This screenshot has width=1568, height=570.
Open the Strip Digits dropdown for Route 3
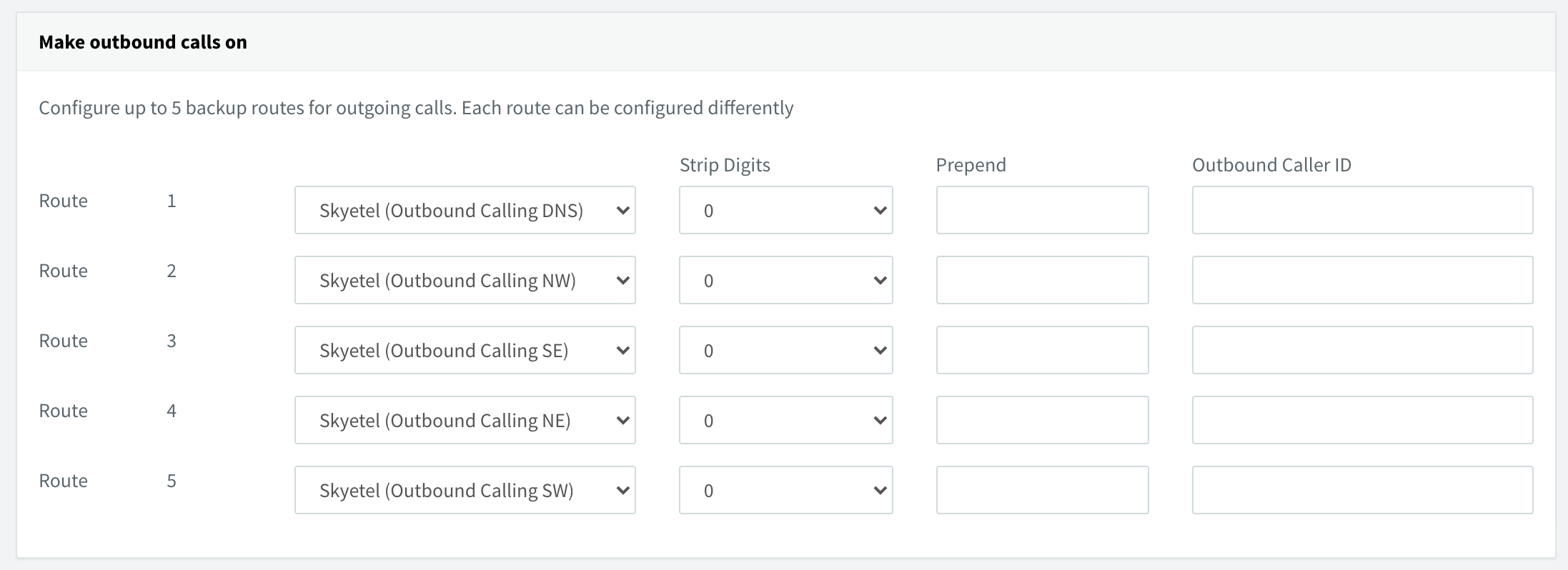coord(786,350)
